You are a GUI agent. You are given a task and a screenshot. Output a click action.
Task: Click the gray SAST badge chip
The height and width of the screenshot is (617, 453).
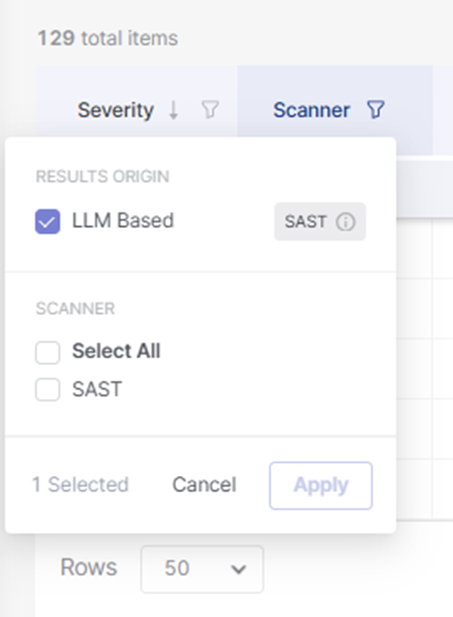[x=320, y=222]
